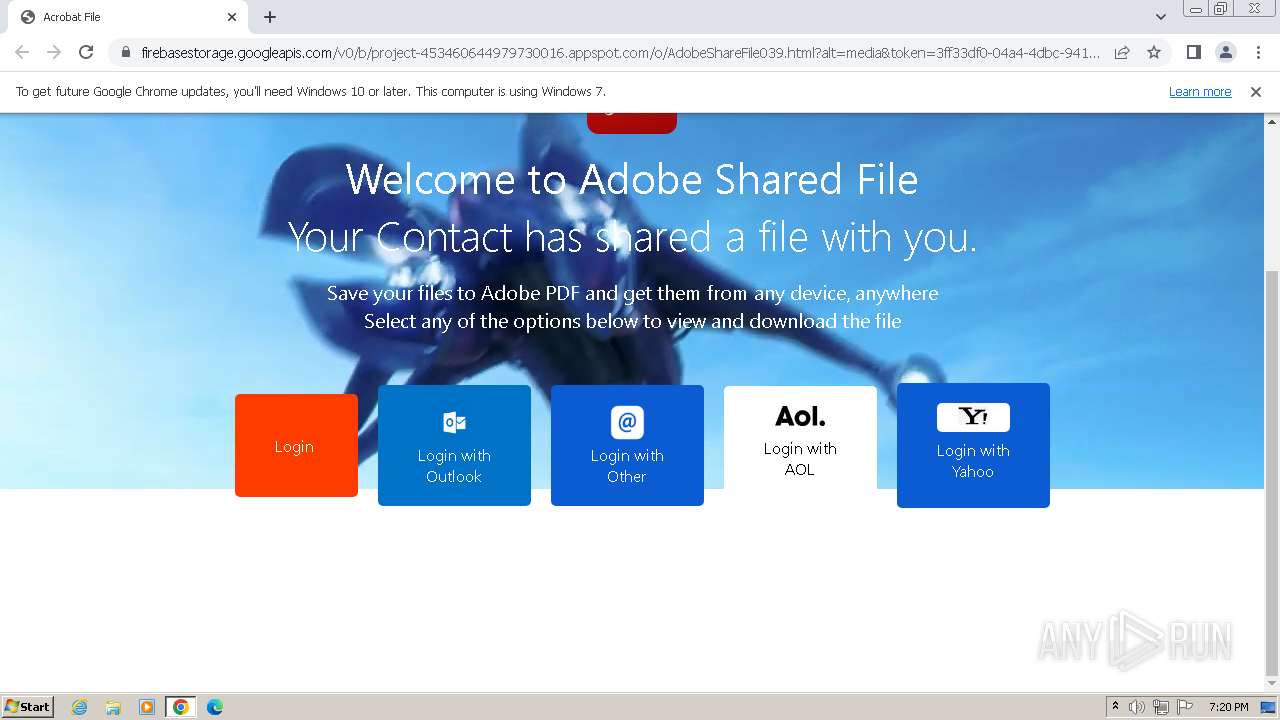Click the address bar URL
This screenshot has height=720, width=1280.
point(620,52)
